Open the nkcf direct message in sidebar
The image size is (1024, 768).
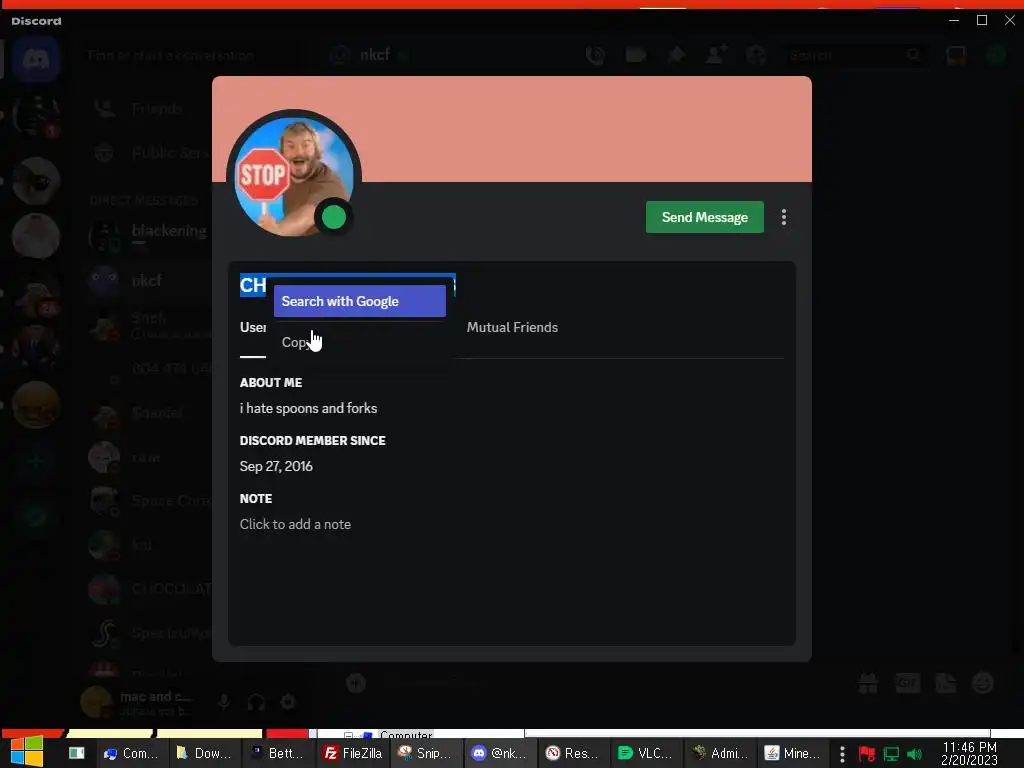tap(147, 281)
